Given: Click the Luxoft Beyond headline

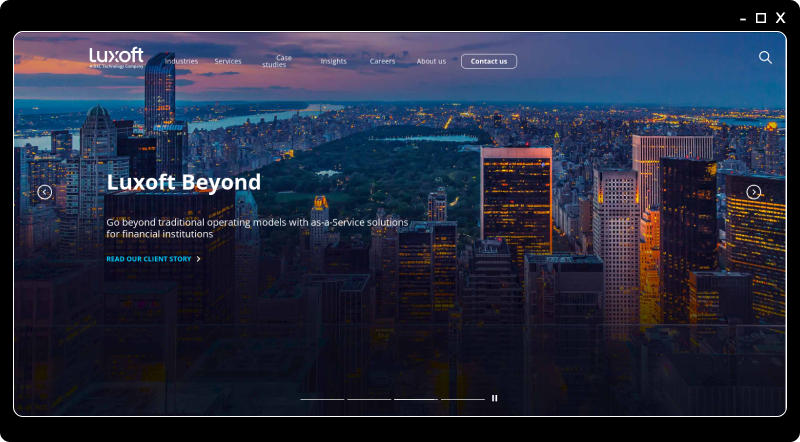Looking at the screenshot, I should (183, 182).
